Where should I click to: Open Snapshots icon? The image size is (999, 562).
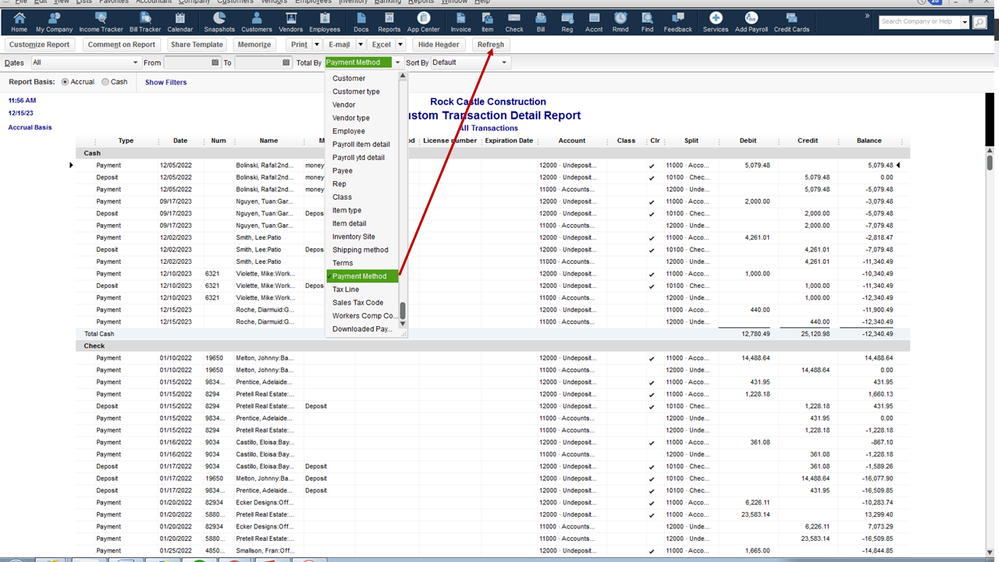click(219, 22)
